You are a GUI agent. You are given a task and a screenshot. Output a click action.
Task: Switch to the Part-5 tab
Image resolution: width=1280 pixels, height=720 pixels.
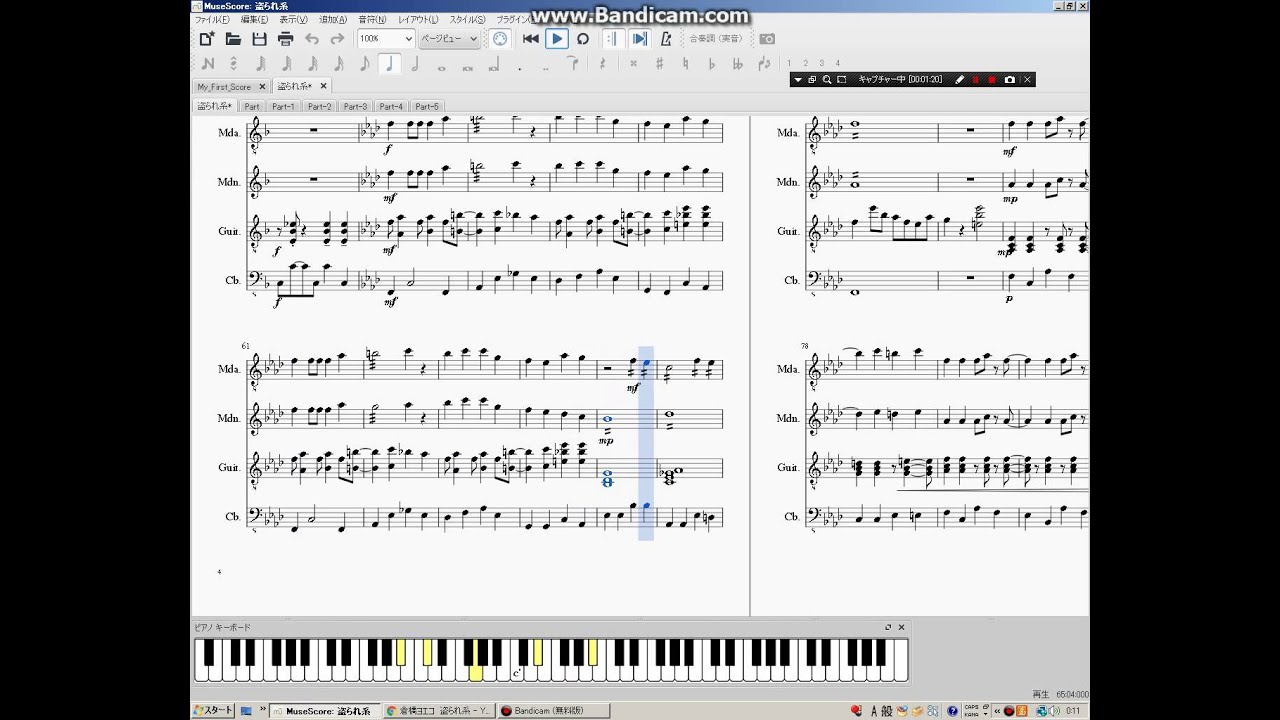click(x=427, y=106)
